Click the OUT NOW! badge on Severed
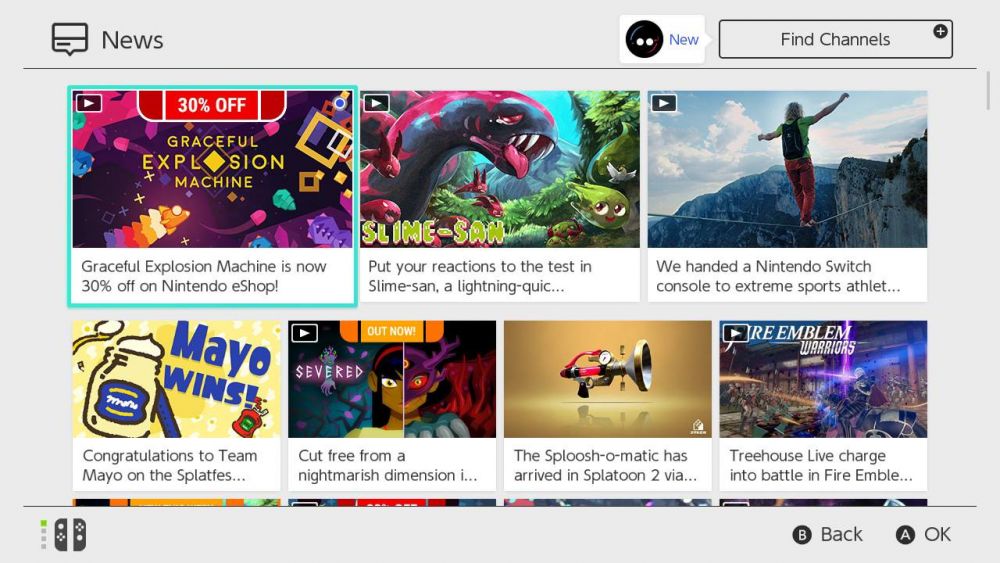Screen dimensions: 1000x563 pos(392,331)
